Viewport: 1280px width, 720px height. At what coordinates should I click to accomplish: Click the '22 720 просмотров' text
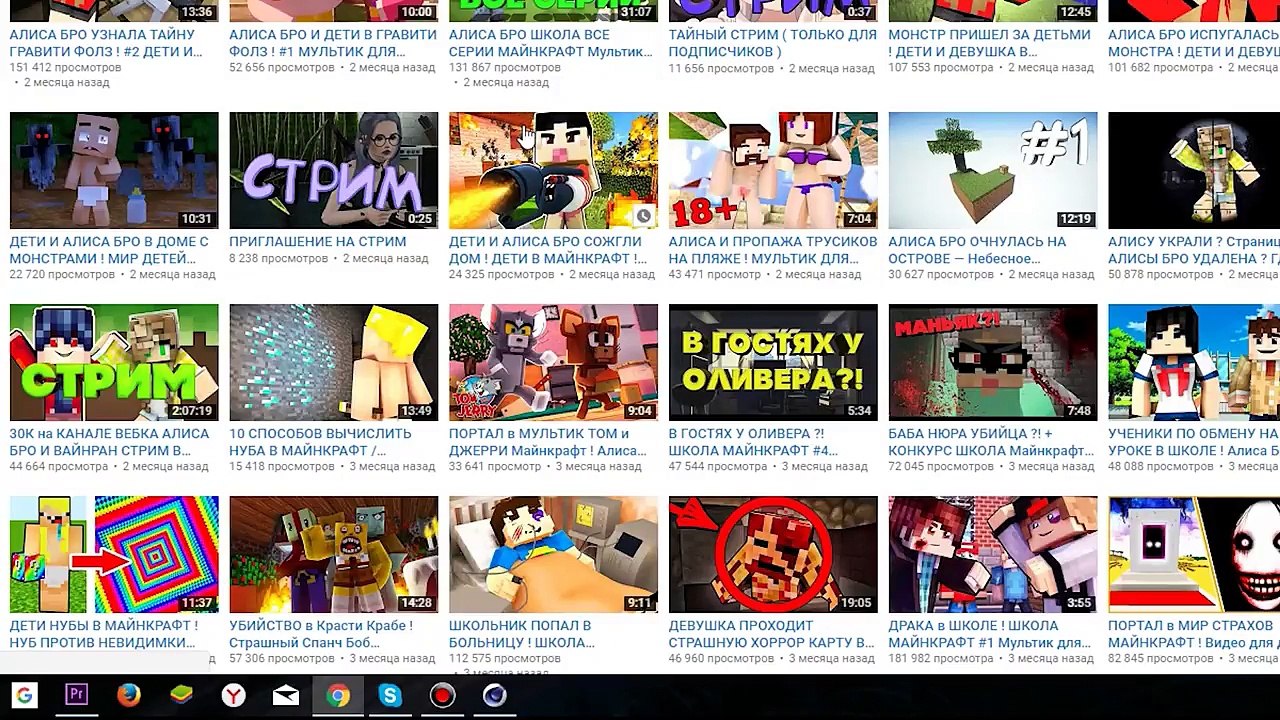(63, 274)
